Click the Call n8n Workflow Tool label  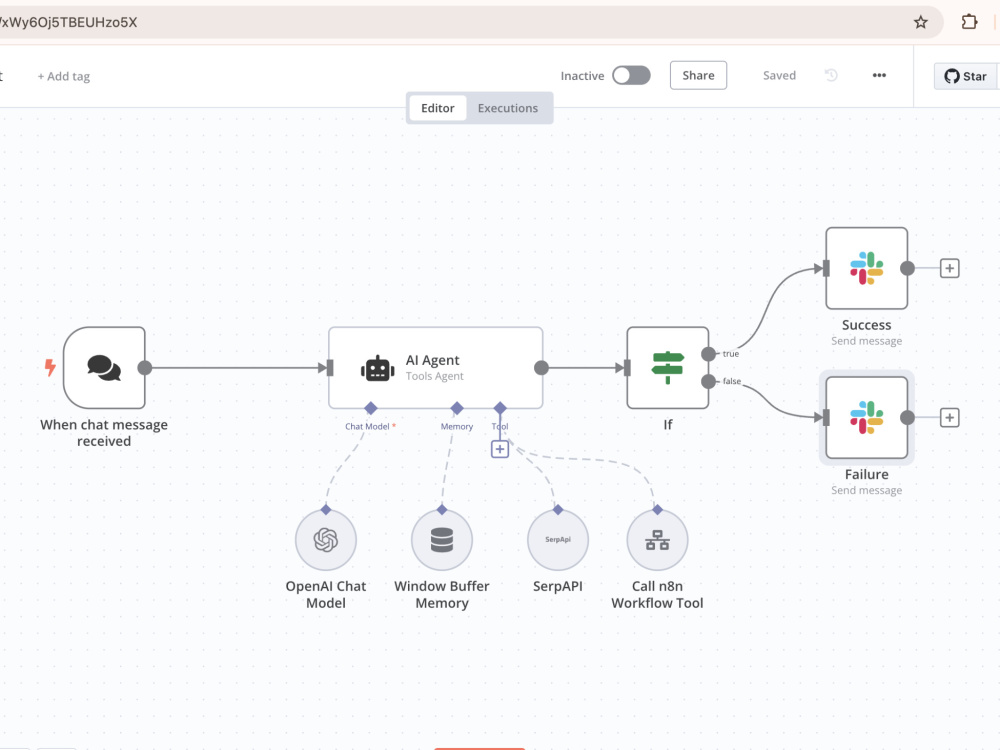[658, 594]
